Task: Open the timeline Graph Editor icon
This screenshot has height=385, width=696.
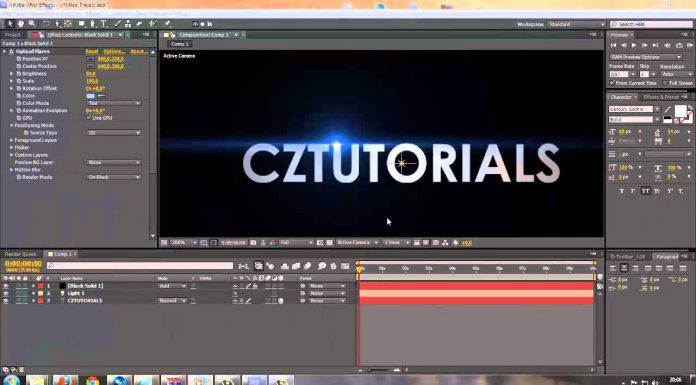Action: (345, 266)
